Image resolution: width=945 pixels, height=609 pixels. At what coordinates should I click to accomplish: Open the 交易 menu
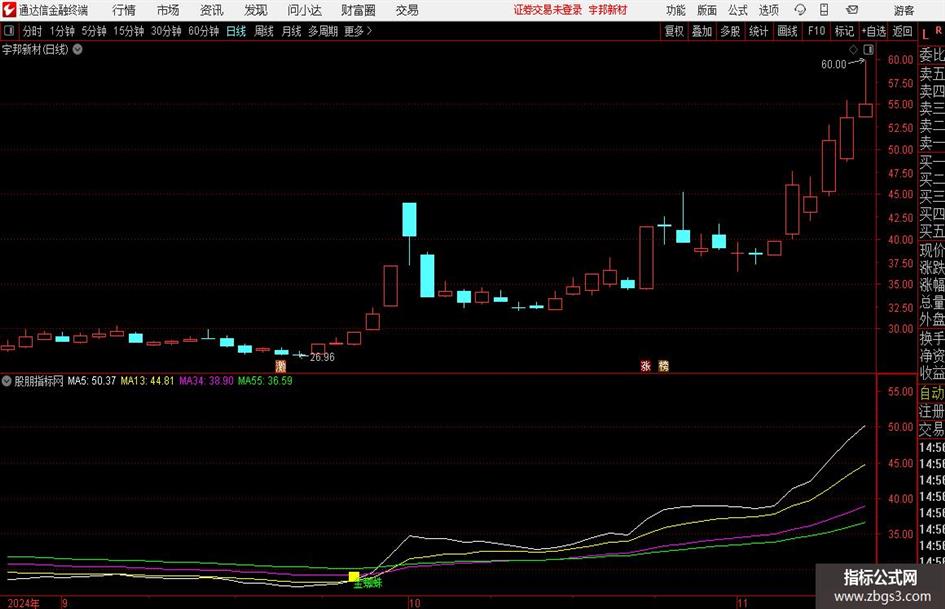[x=407, y=10]
